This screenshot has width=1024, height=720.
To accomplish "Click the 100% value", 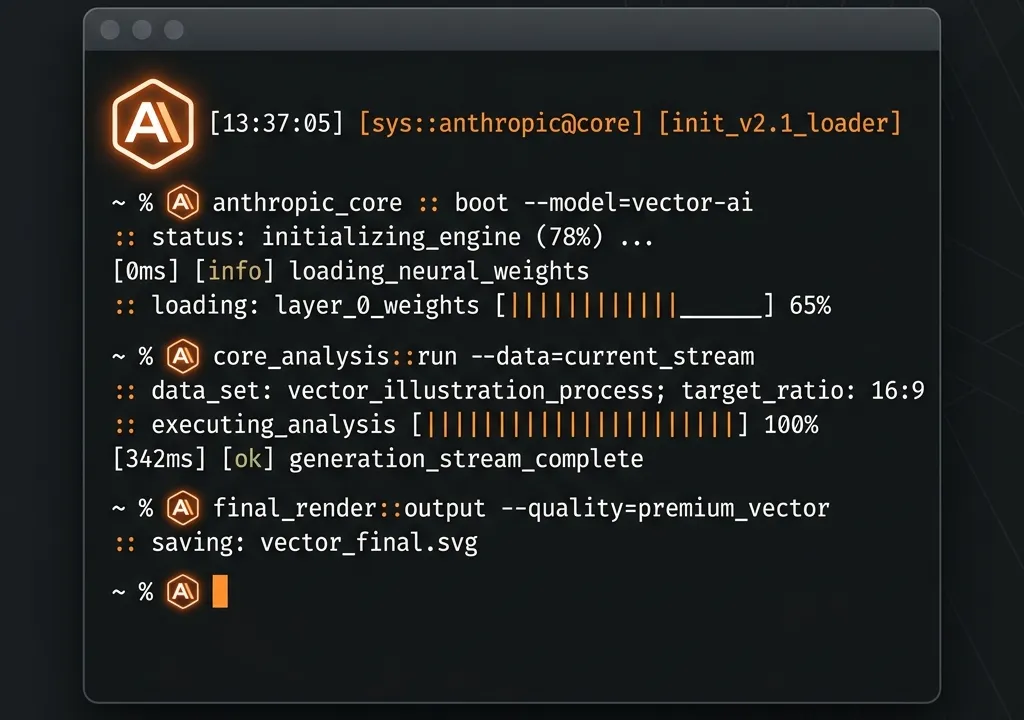I will click(791, 425).
